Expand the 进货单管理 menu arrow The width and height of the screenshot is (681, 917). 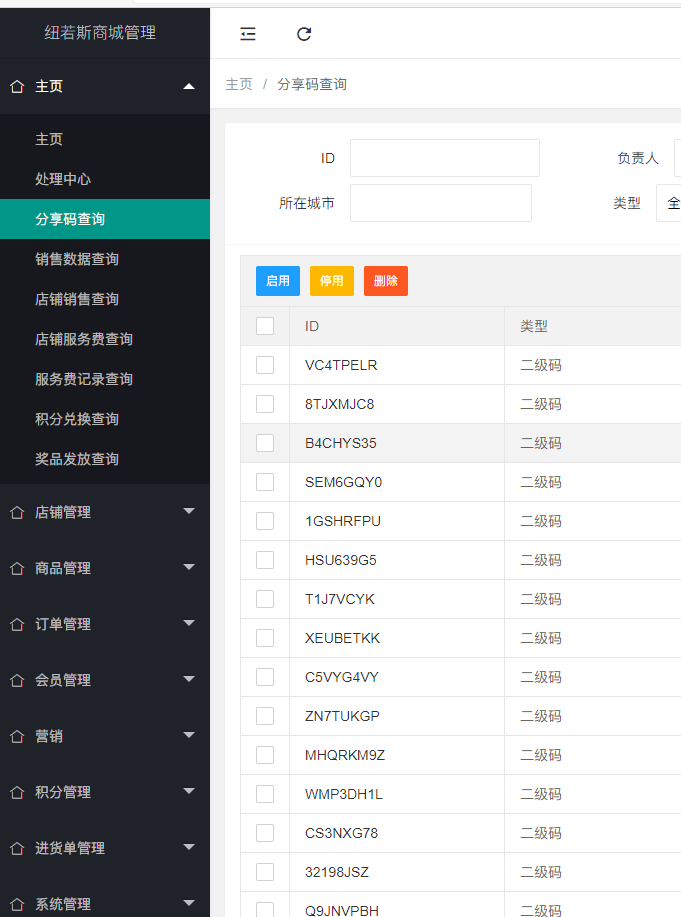(188, 847)
